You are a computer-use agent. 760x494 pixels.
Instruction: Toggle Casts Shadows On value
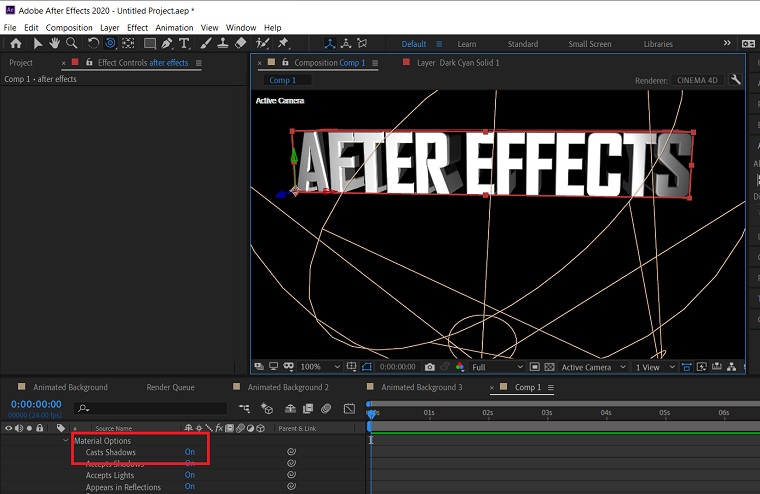pos(189,452)
